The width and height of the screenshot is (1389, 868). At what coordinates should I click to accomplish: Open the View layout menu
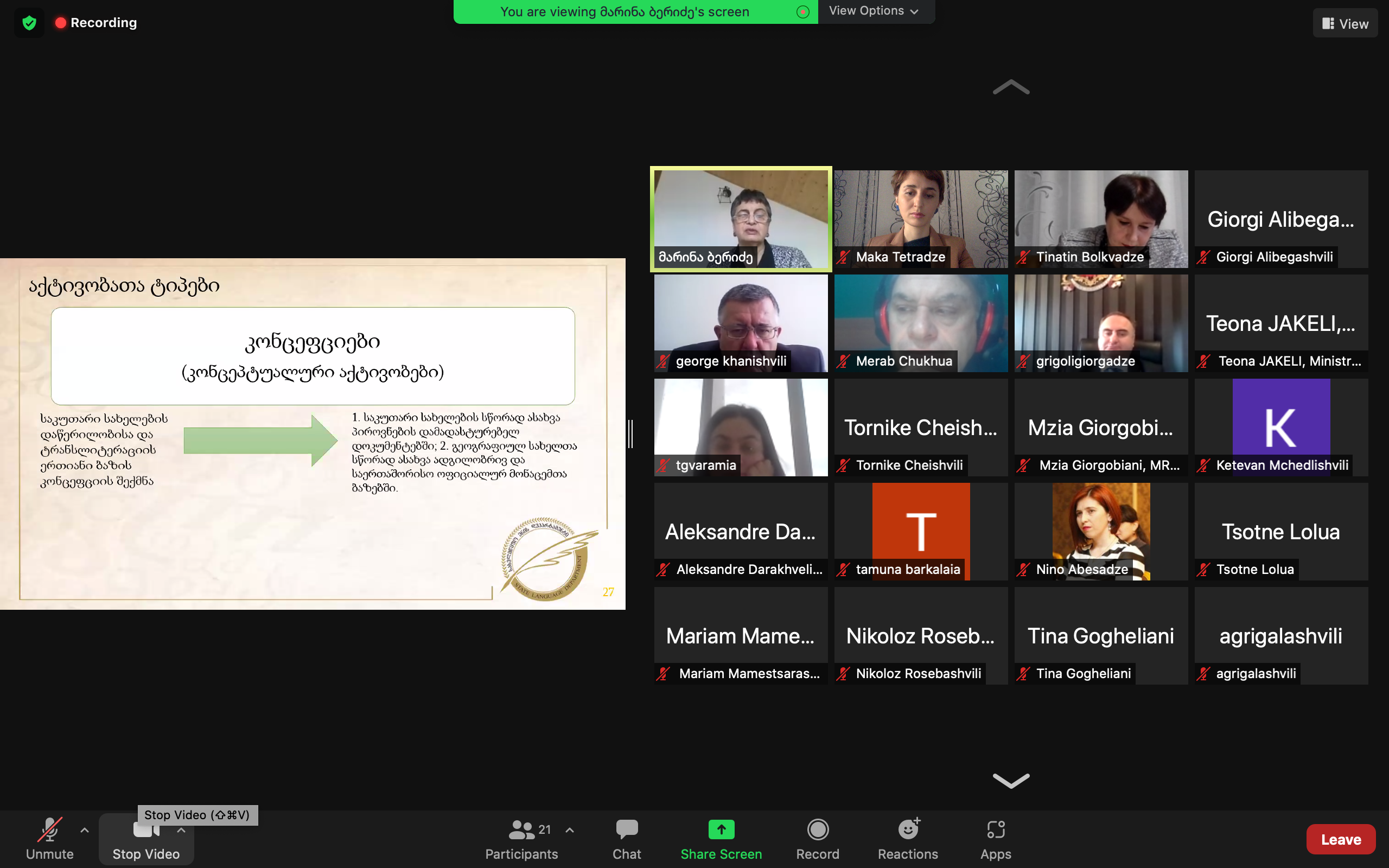tap(1345, 23)
